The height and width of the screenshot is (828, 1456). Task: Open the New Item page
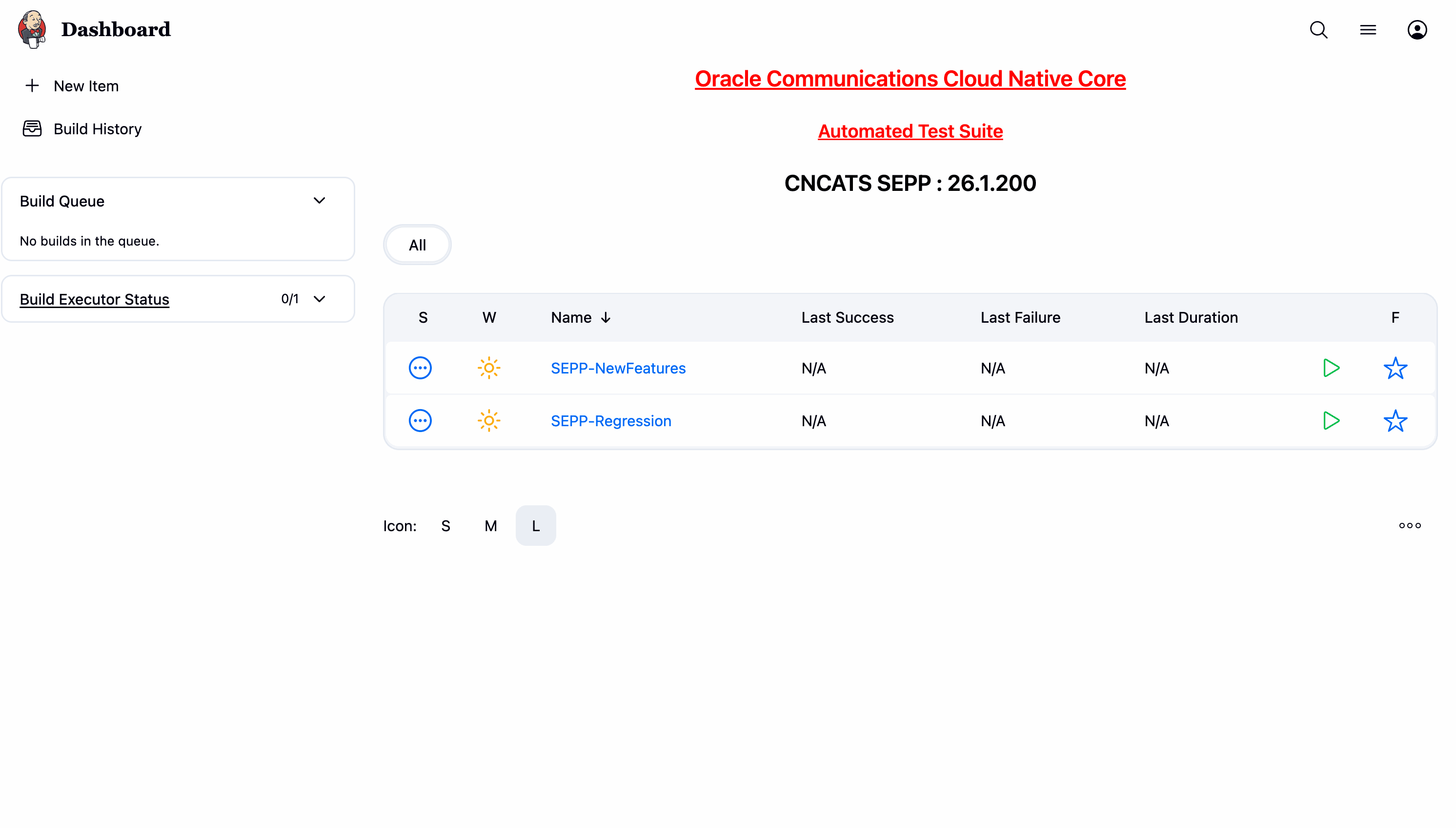86,86
